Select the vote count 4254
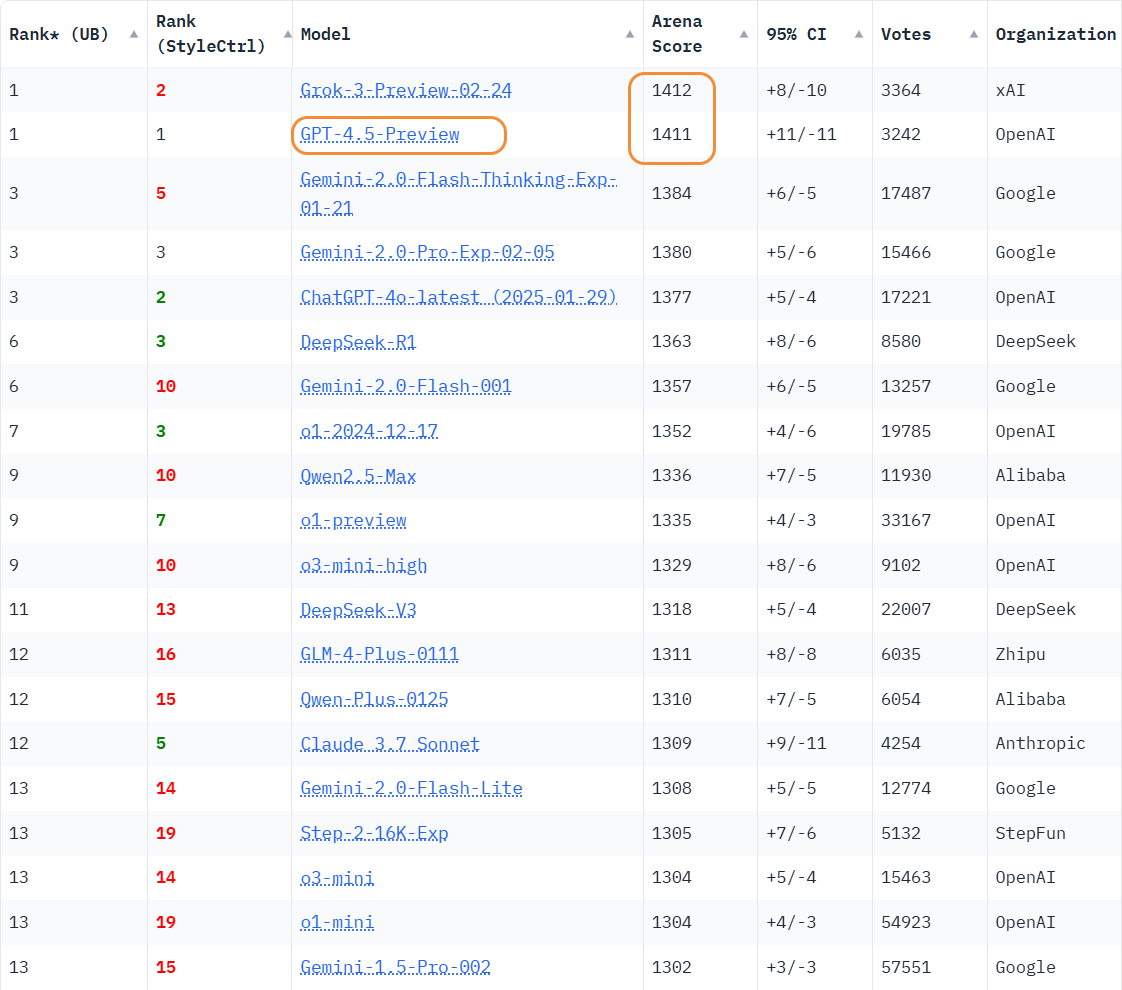Image resolution: width=1122 pixels, height=990 pixels. tap(901, 744)
